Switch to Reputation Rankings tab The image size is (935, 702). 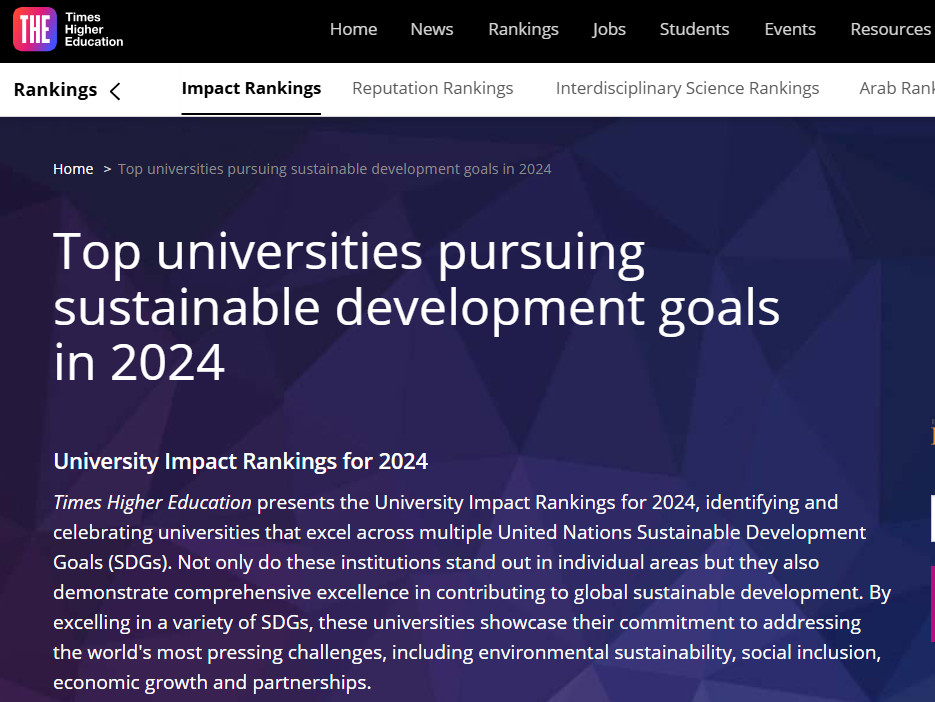point(432,88)
